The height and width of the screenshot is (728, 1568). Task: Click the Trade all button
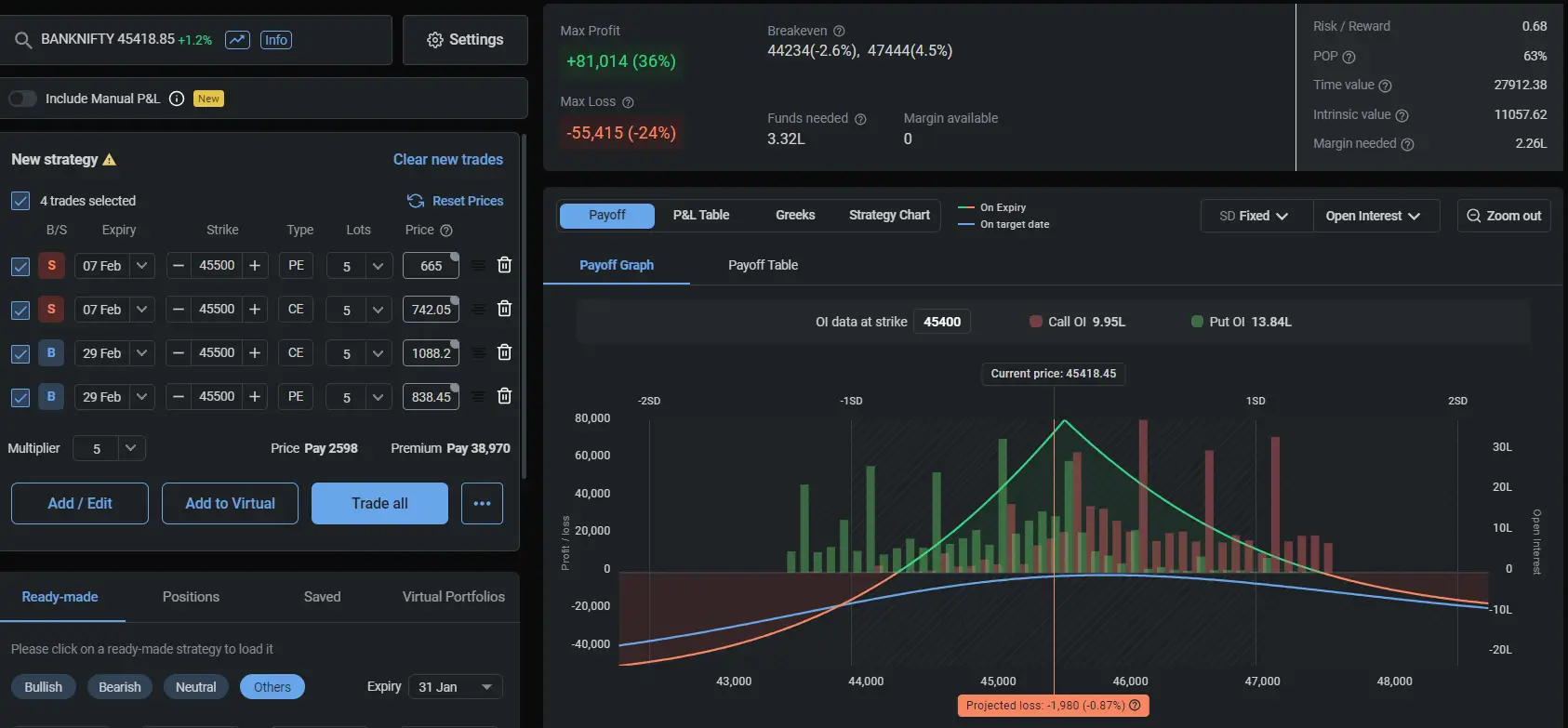pyautogui.click(x=379, y=503)
